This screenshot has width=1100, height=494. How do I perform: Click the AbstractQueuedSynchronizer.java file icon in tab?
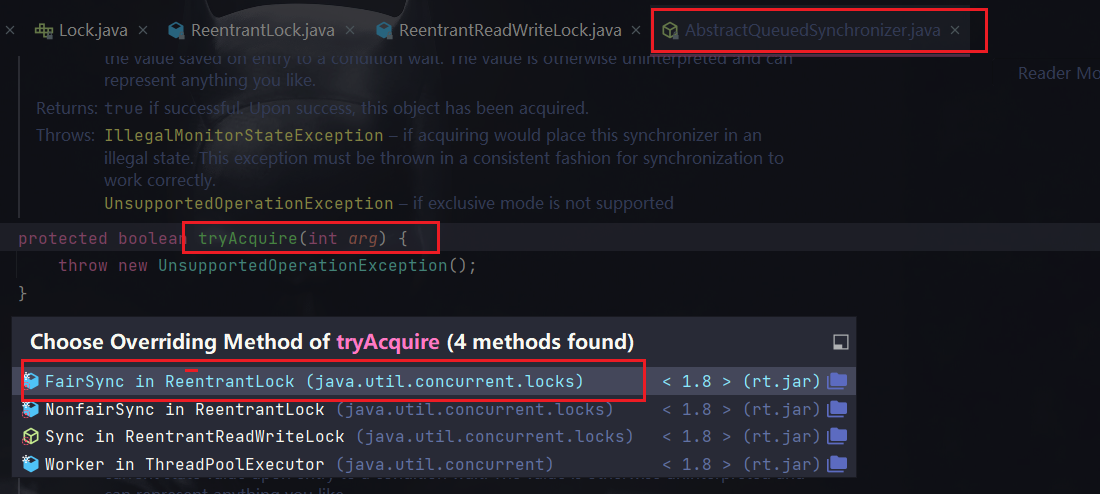click(x=670, y=30)
